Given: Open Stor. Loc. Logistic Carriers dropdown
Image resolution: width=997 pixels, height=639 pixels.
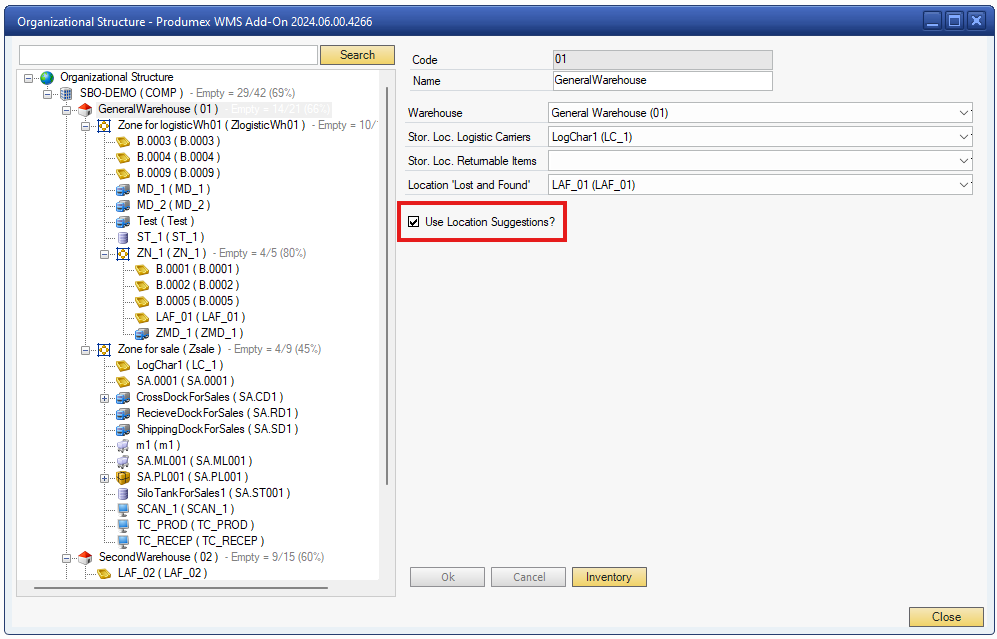Looking at the screenshot, I should pos(963,137).
